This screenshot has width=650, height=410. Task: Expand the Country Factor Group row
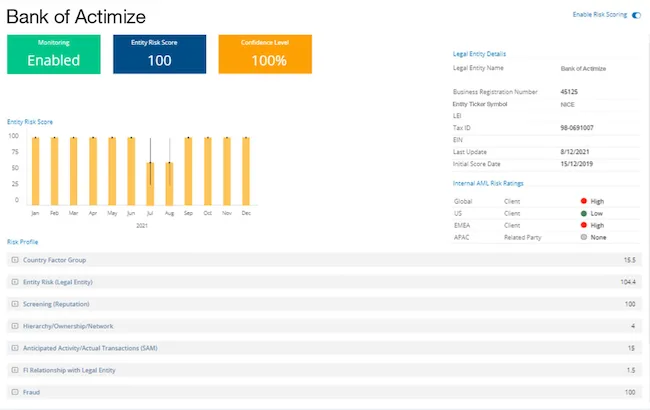pyautogui.click(x=15, y=260)
